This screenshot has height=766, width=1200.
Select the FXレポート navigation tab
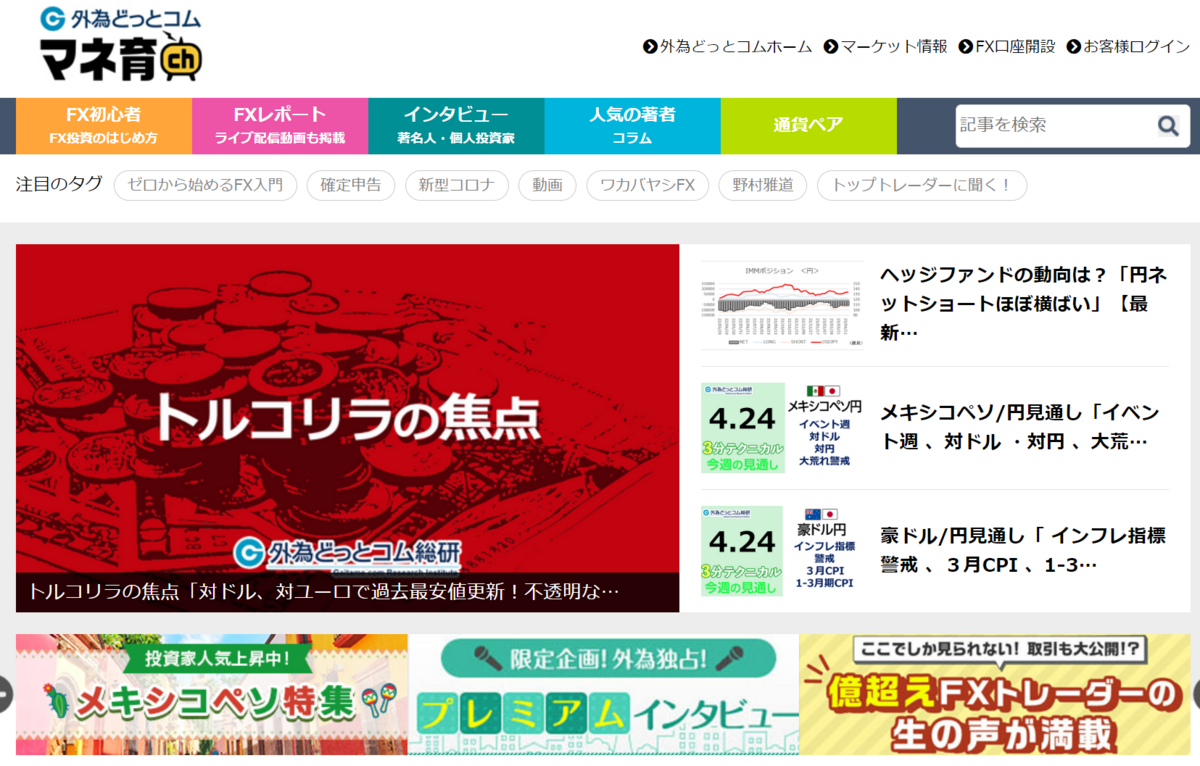tap(280, 126)
